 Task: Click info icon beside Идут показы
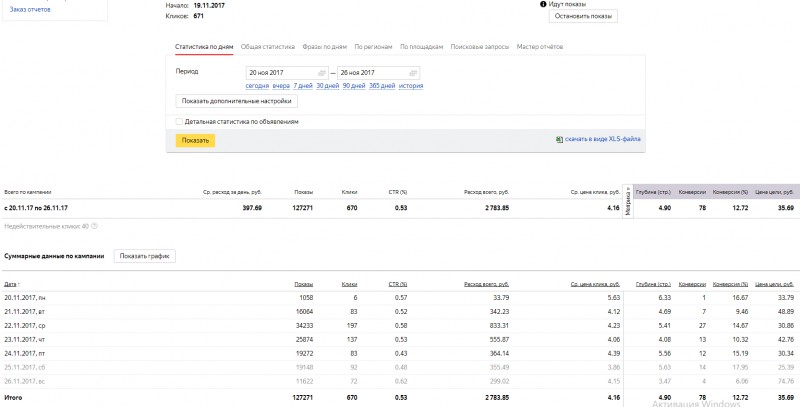point(543,4)
